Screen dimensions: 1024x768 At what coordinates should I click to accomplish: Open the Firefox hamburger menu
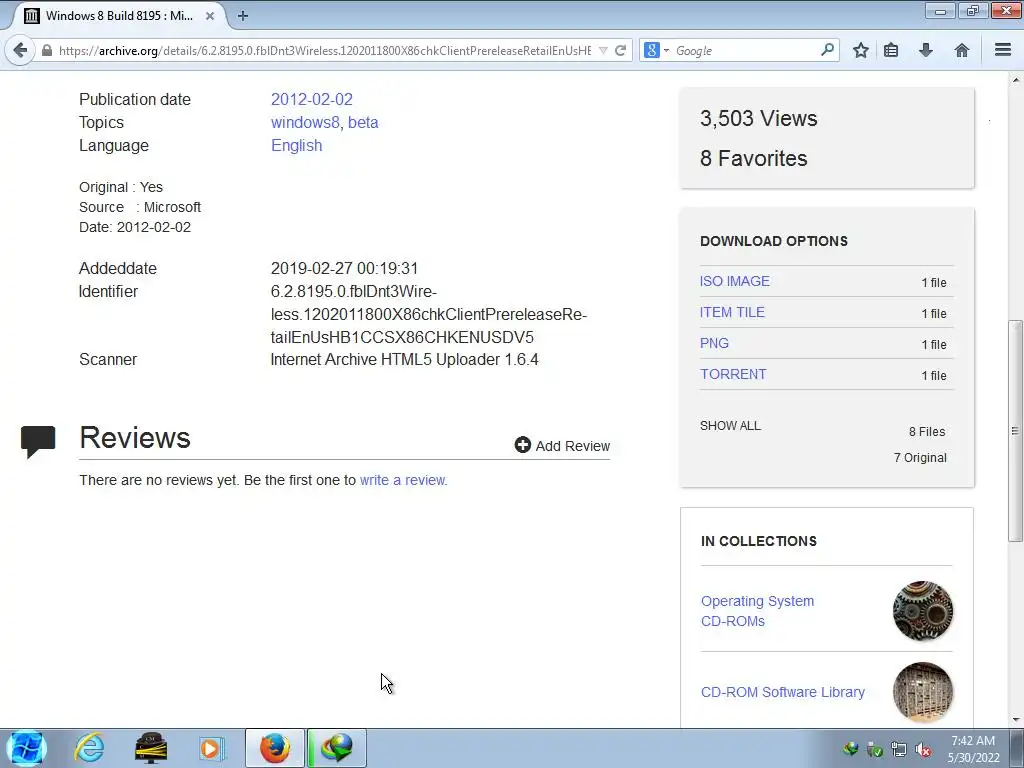pyautogui.click(x=1003, y=50)
